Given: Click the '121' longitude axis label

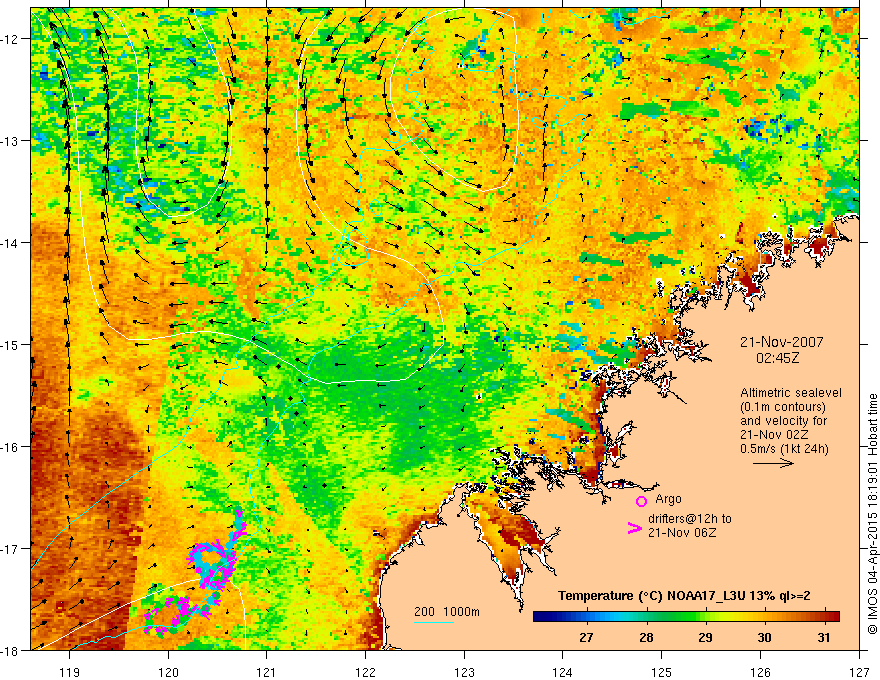Looking at the screenshot, I should (x=267, y=672).
